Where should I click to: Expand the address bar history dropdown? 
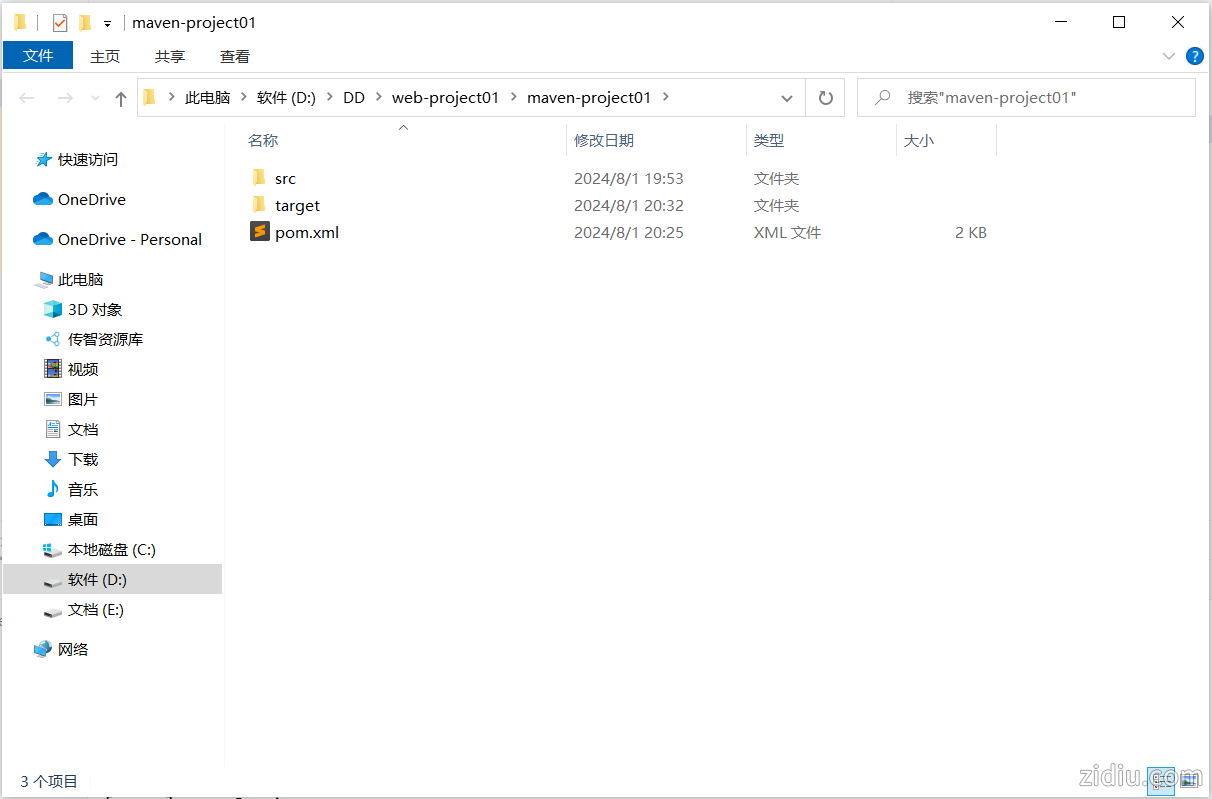787,97
